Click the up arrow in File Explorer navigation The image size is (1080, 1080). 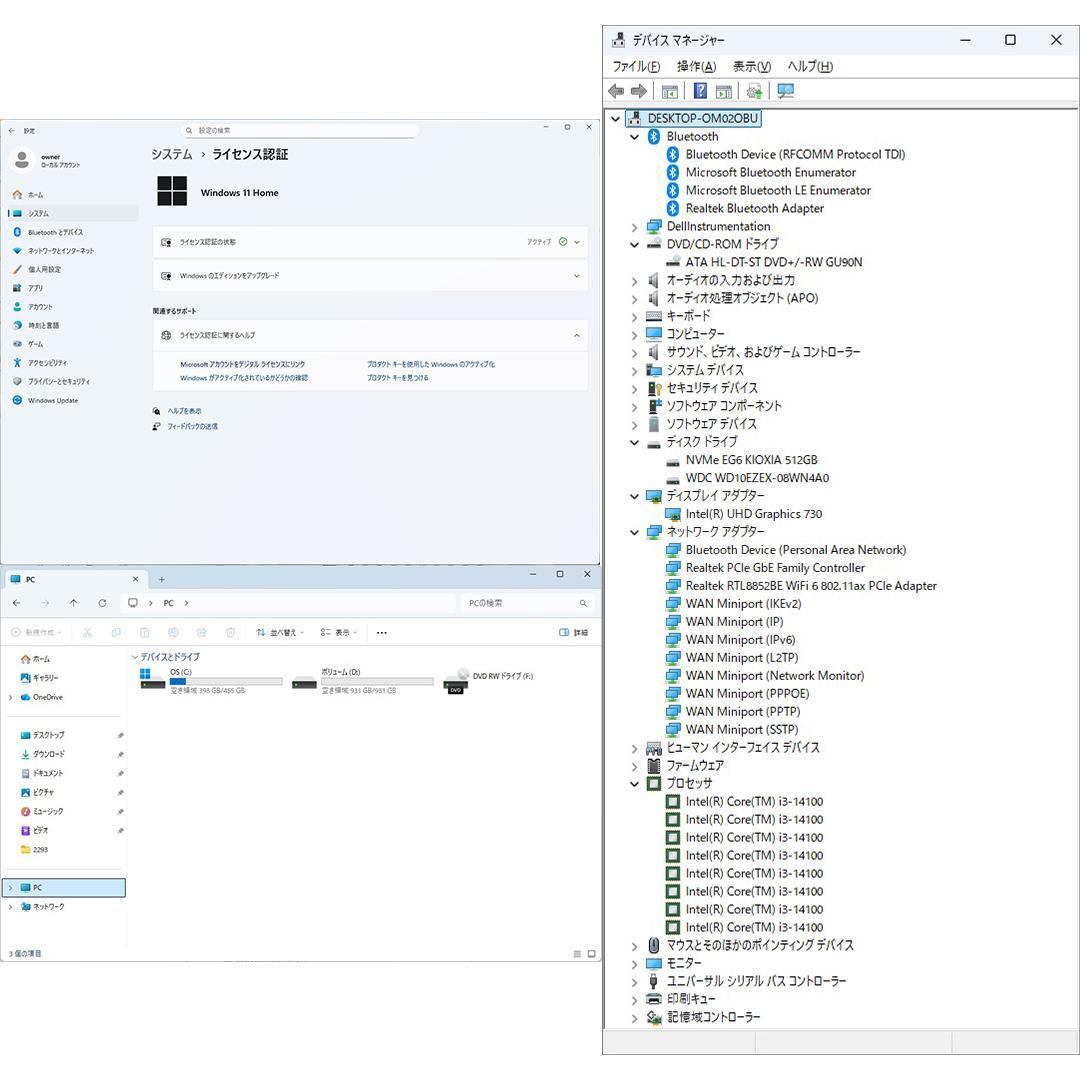(x=74, y=603)
